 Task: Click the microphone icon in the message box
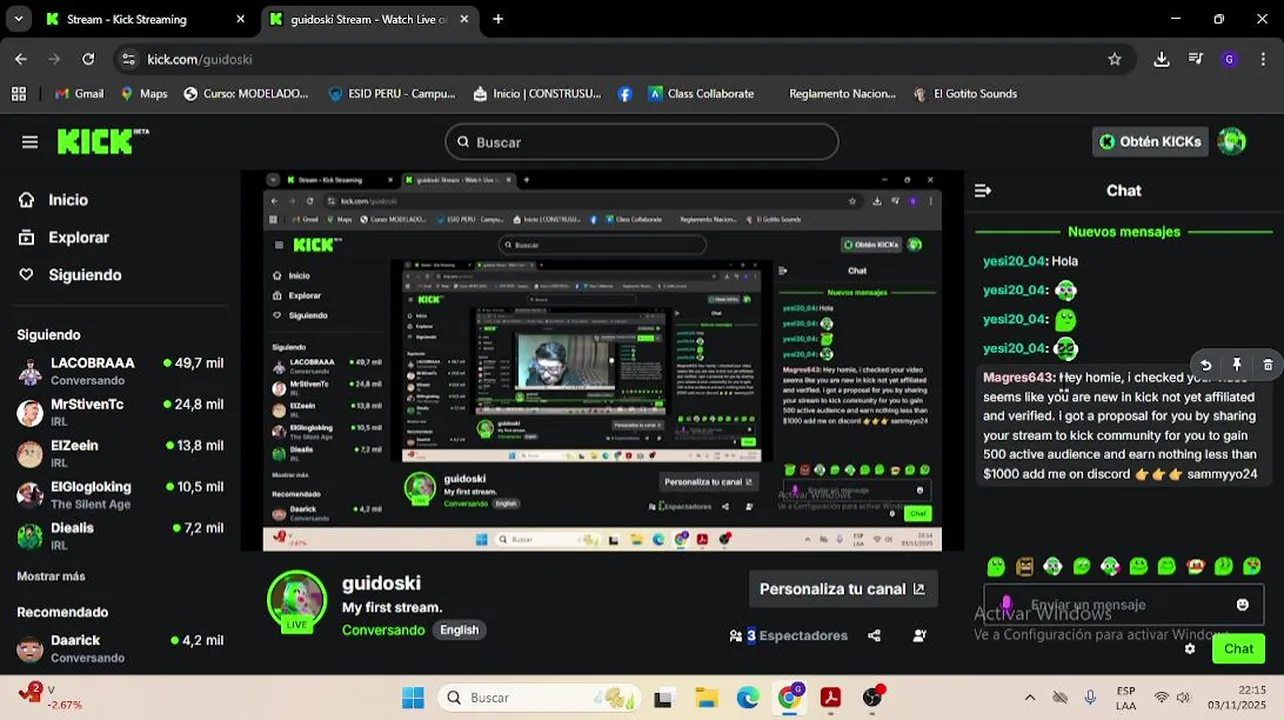pos(1006,604)
